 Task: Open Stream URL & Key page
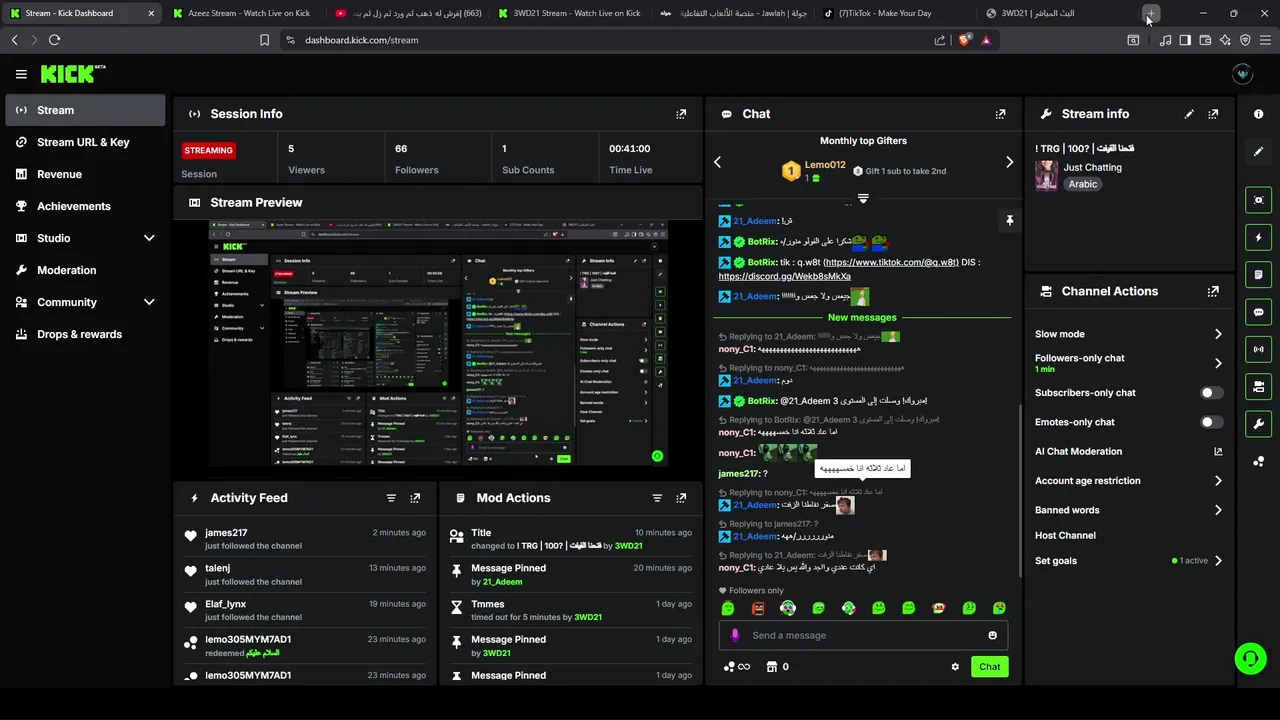85,142
